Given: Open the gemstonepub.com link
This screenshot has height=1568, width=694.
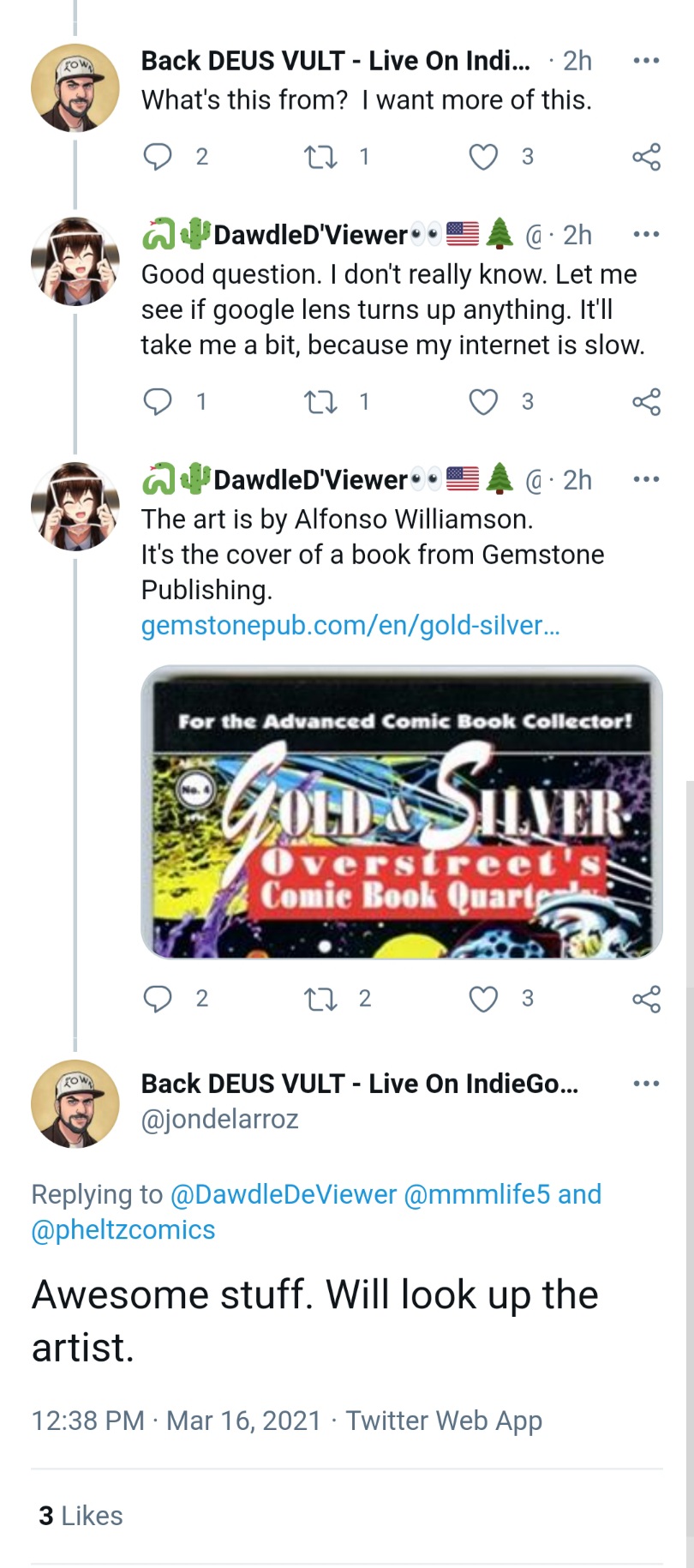Looking at the screenshot, I should coord(350,626).
